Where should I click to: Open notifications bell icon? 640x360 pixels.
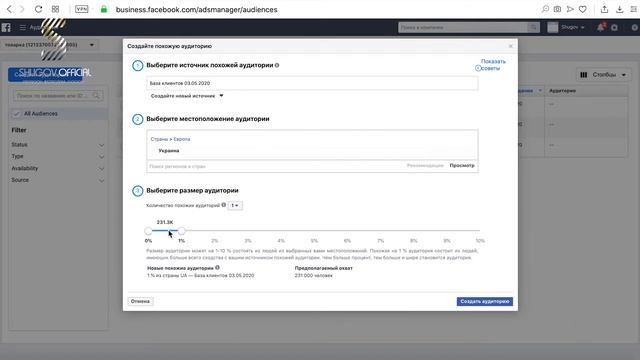pos(600,27)
